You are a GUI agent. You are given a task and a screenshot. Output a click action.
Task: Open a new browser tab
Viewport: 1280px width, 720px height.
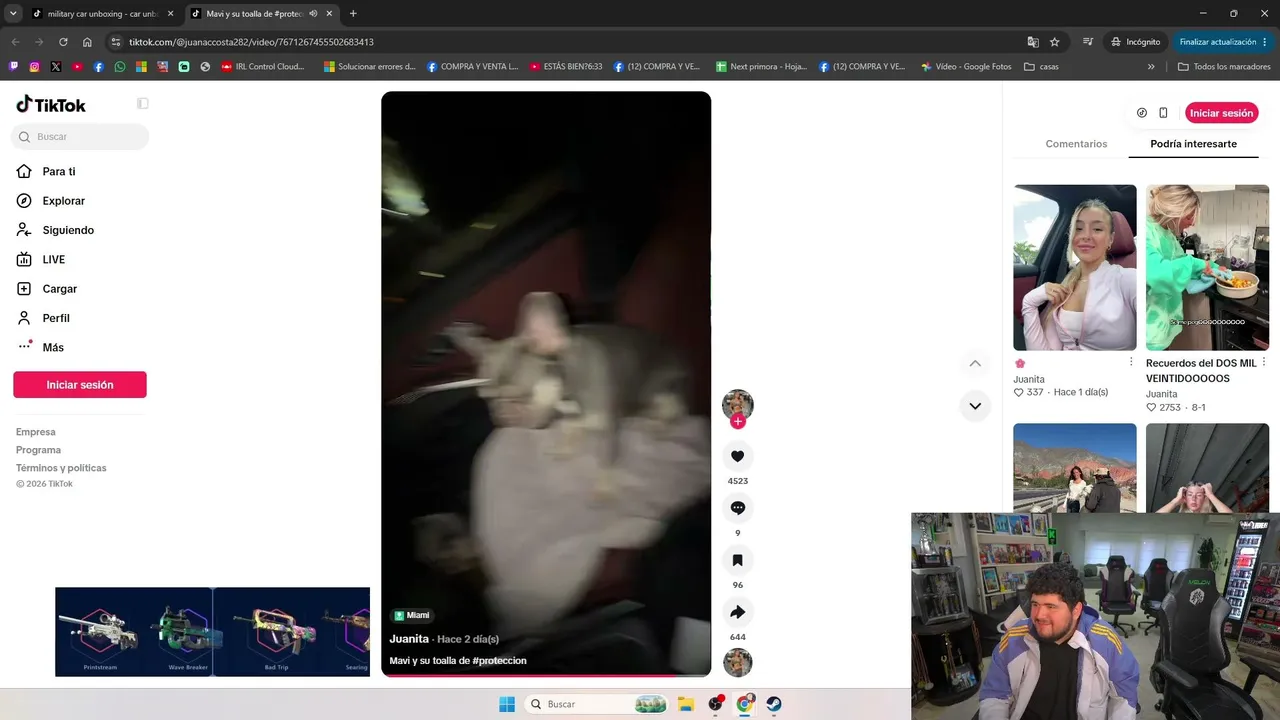point(353,14)
